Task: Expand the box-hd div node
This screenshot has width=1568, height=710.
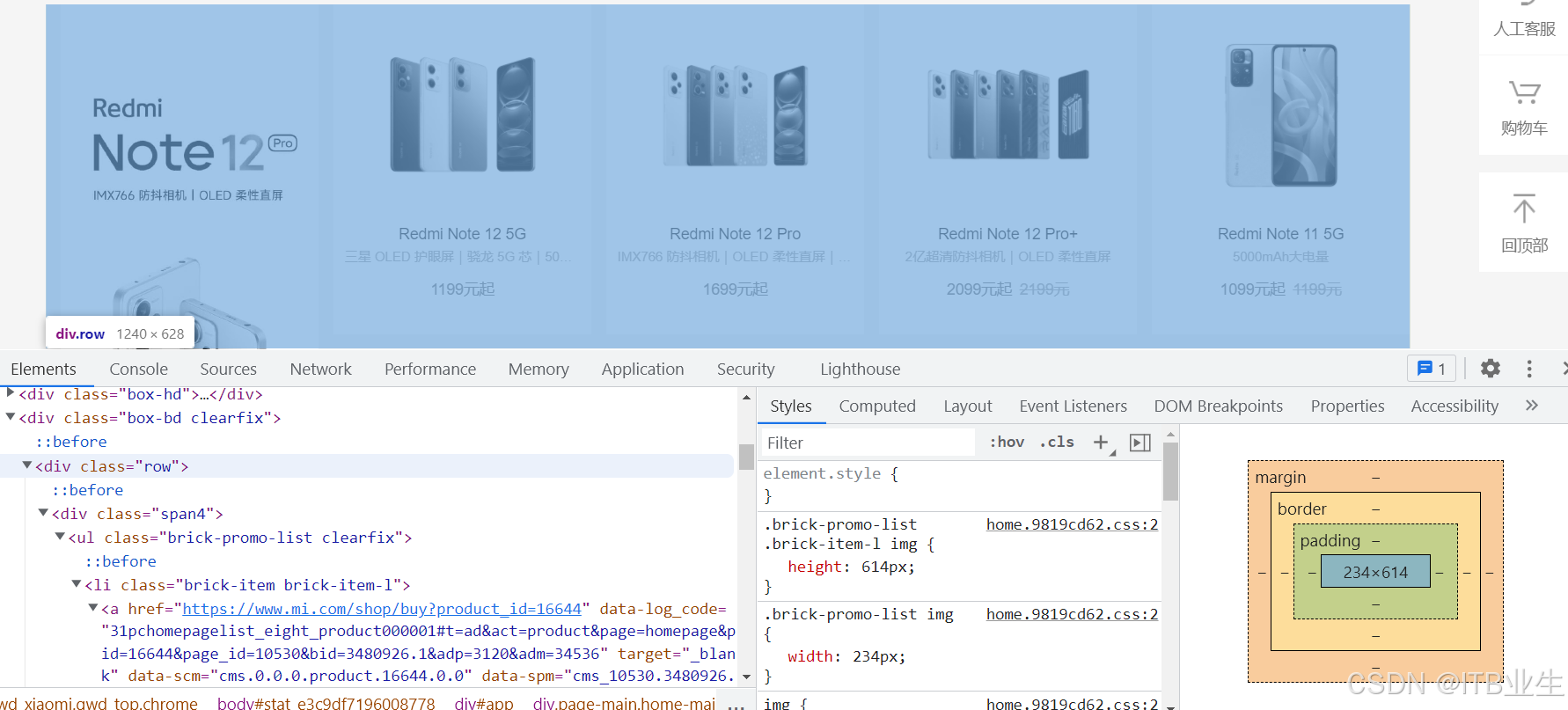Action: click(x=11, y=393)
